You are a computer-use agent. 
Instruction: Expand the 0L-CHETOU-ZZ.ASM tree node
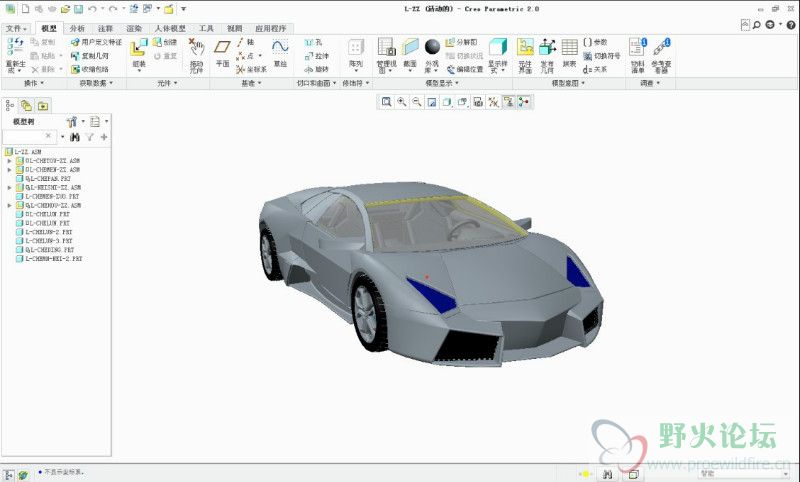click(x=9, y=161)
